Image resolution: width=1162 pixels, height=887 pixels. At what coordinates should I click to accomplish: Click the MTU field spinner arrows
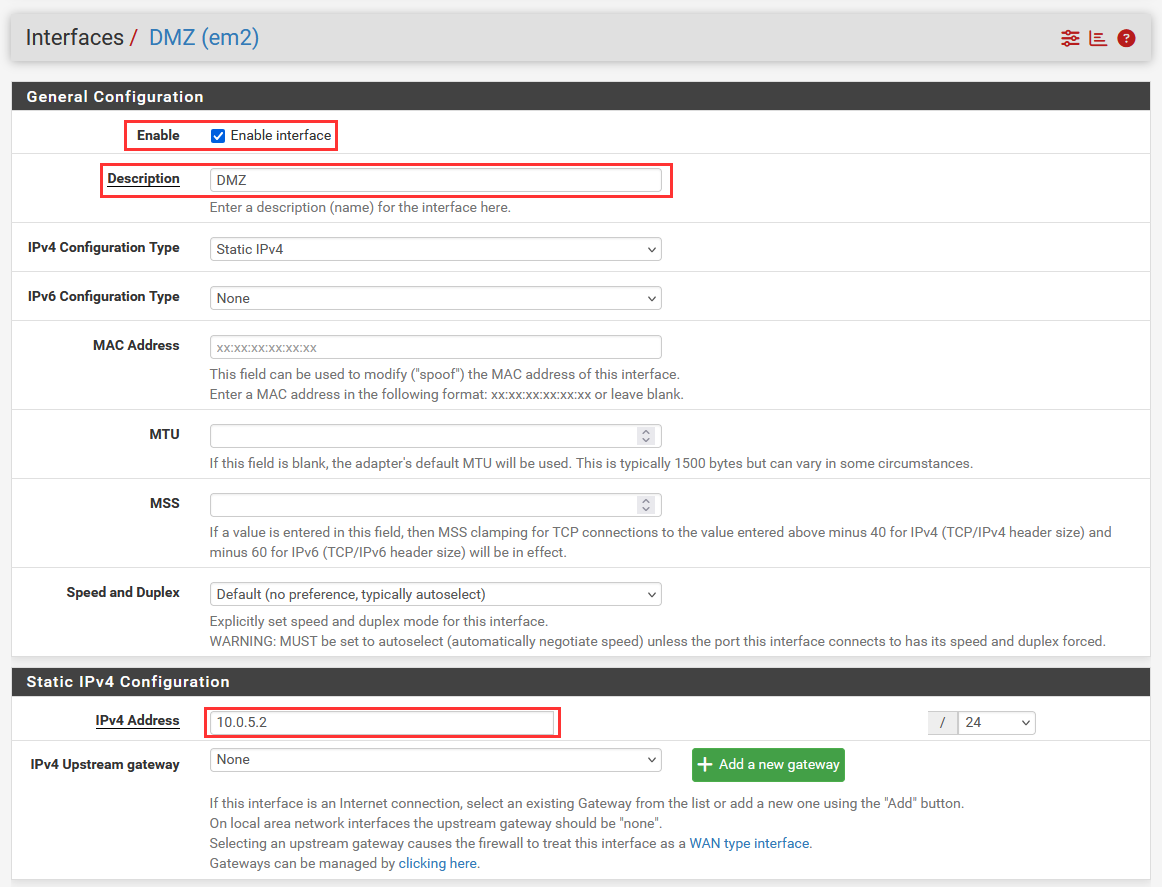[x=646, y=436]
